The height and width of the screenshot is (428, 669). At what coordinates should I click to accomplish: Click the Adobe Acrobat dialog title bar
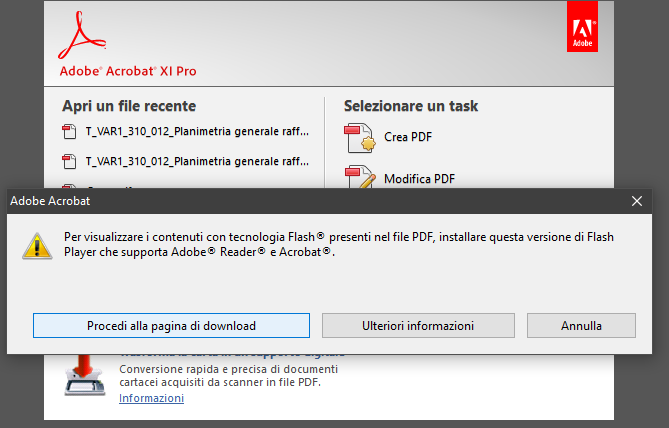(300, 201)
